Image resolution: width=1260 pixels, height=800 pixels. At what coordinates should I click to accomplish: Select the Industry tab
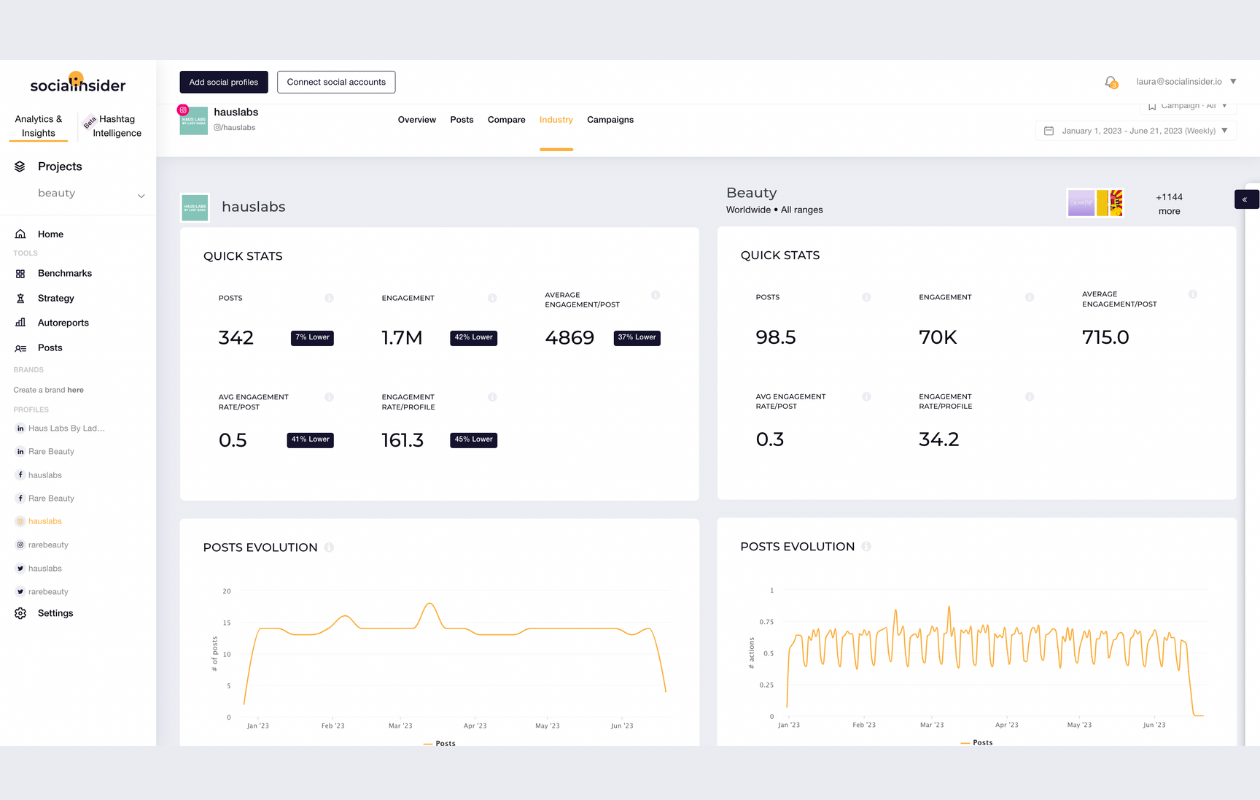[556, 120]
